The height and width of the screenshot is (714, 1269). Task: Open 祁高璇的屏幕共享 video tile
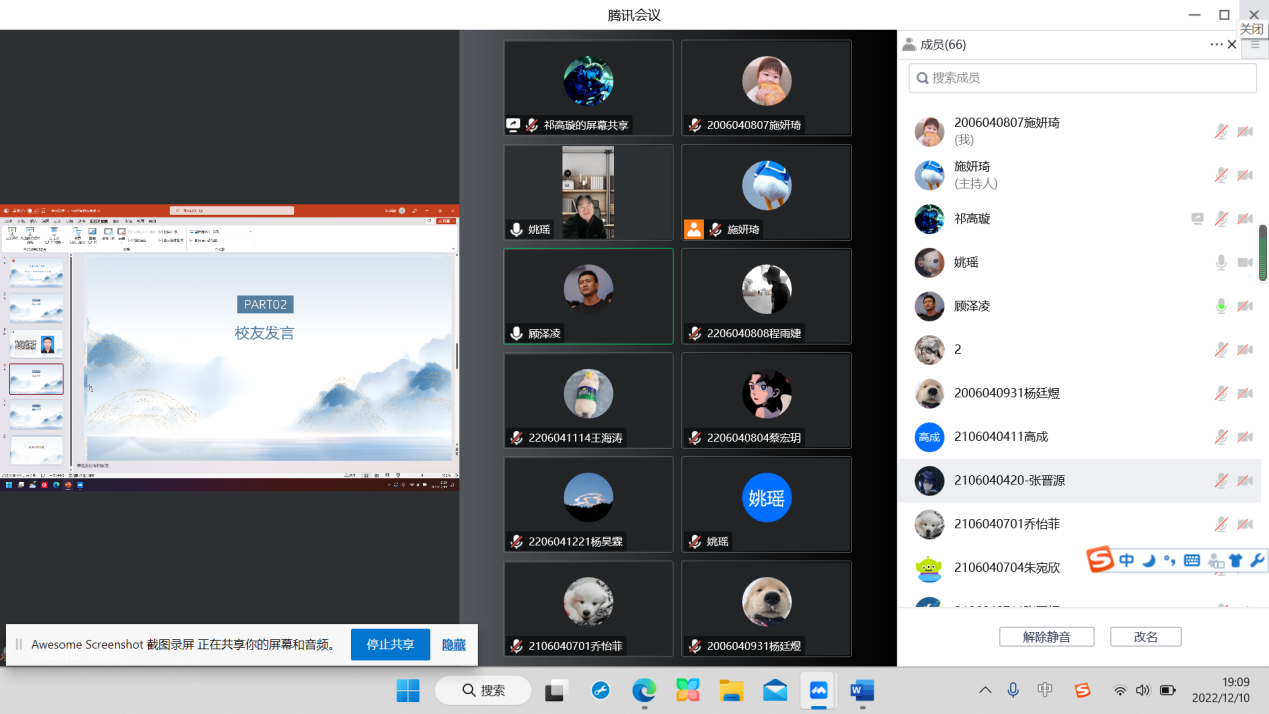(x=588, y=88)
